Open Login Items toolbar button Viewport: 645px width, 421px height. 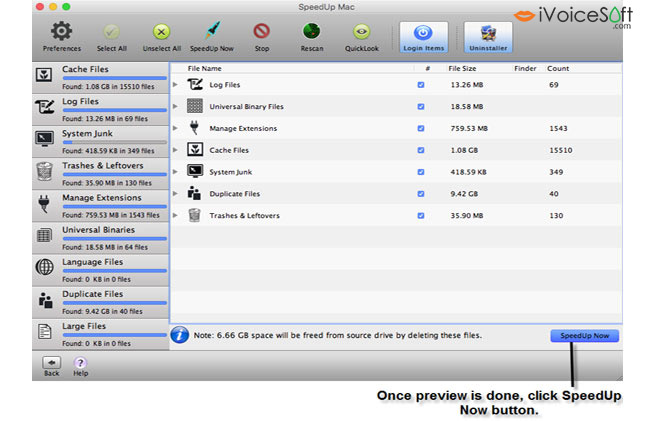(424, 37)
